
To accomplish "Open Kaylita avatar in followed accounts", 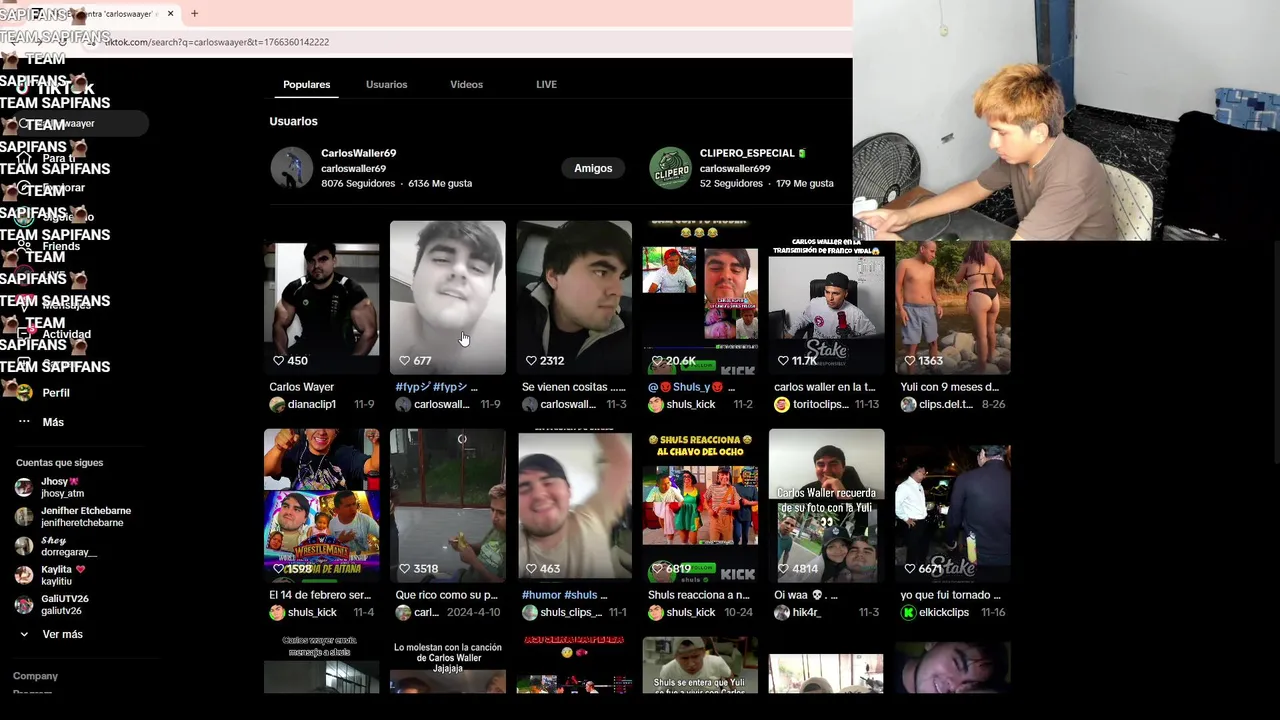I will [24, 575].
